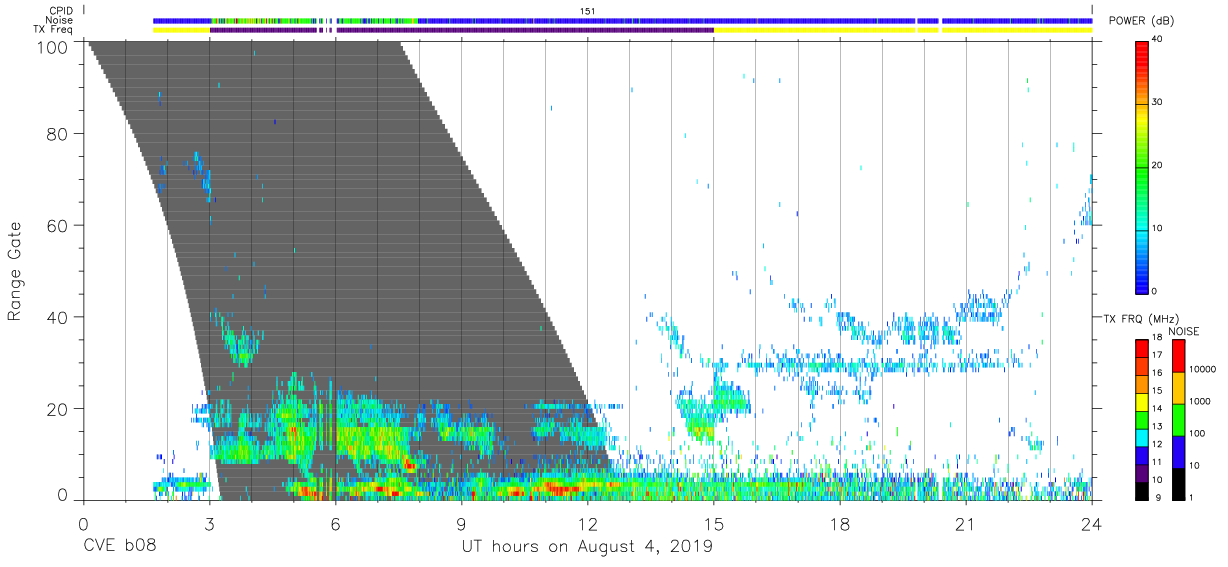Click the y-axis tick label 80
The height and width of the screenshot is (567, 1228).
pyautogui.click(x=57, y=133)
